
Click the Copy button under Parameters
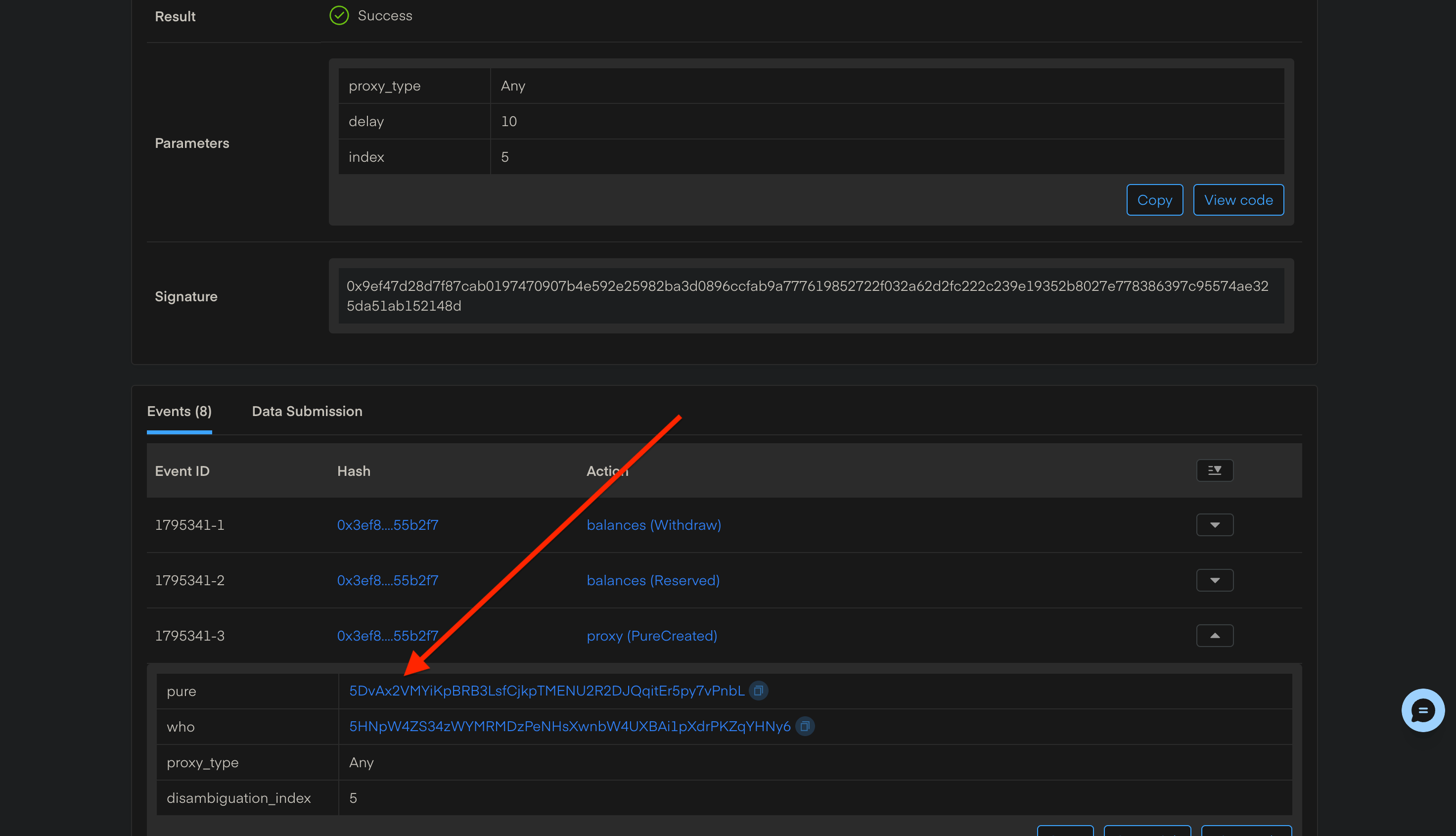[x=1154, y=200]
